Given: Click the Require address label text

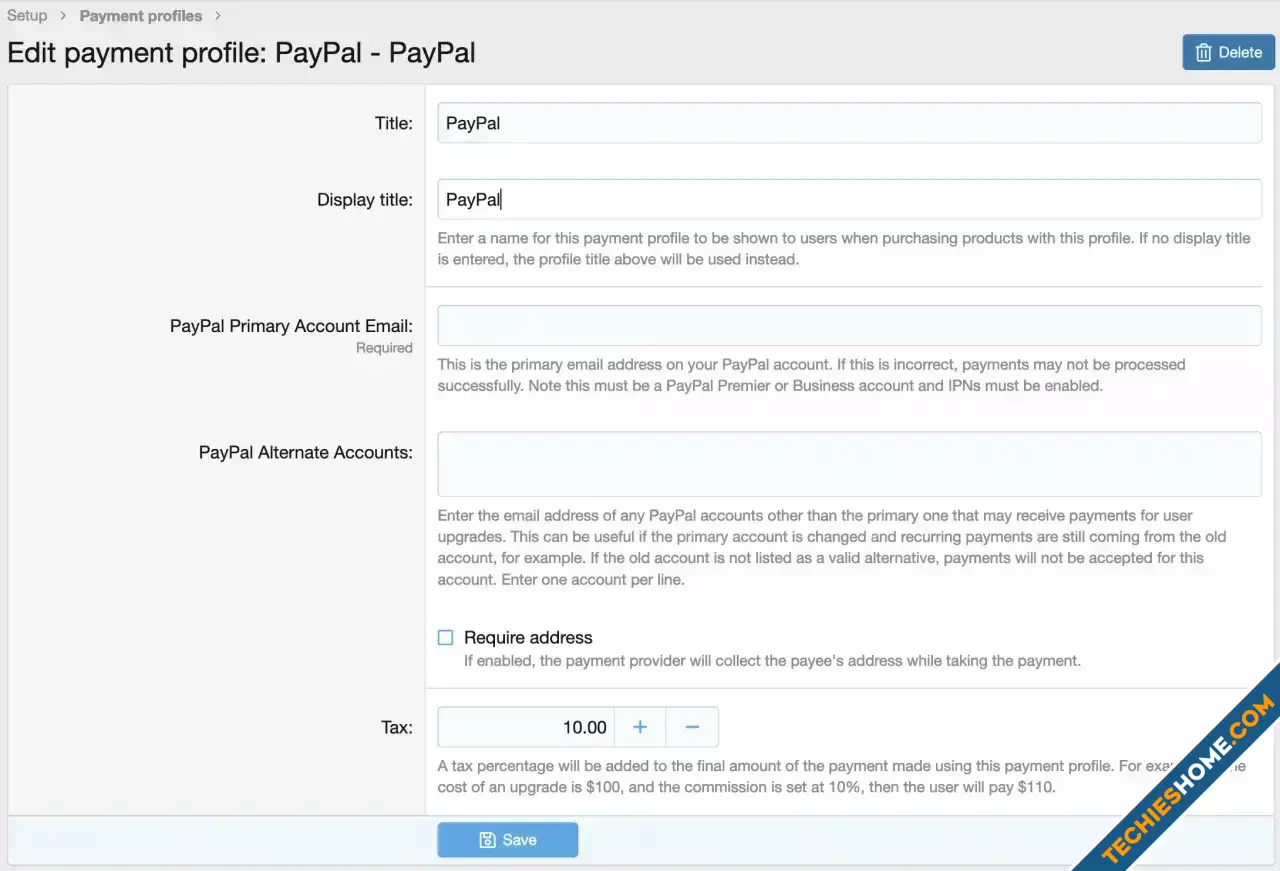Looking at the screenshot, I should pyautogui.click(x=528, y=637).
